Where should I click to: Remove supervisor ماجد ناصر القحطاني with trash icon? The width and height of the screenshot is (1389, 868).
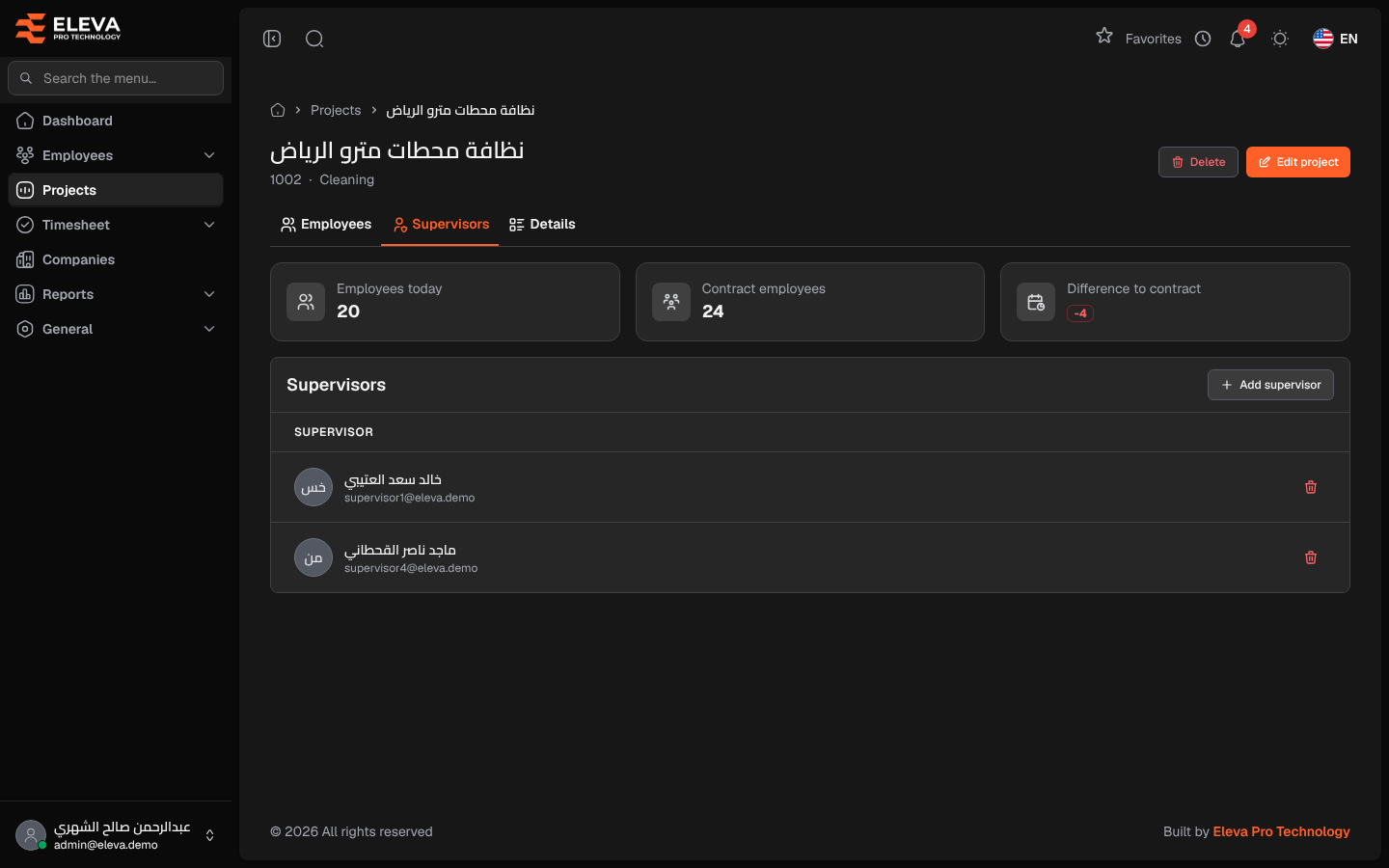1311,557
